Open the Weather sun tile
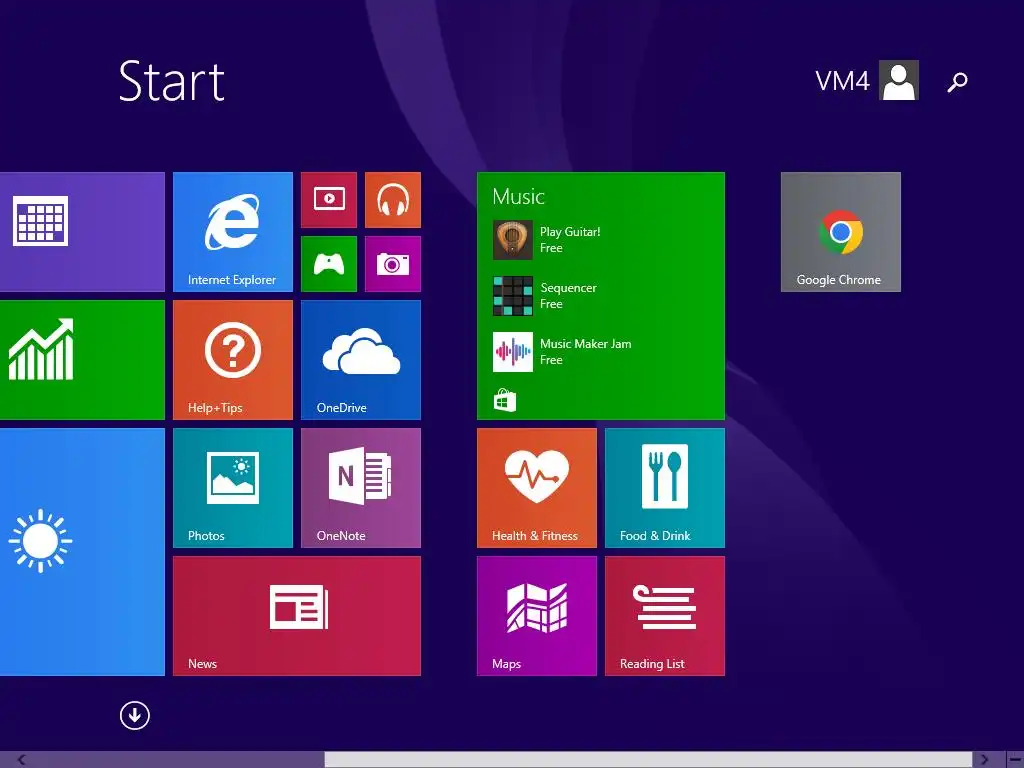This screenshot has width=1024, height=768. [x=82, y=552]
